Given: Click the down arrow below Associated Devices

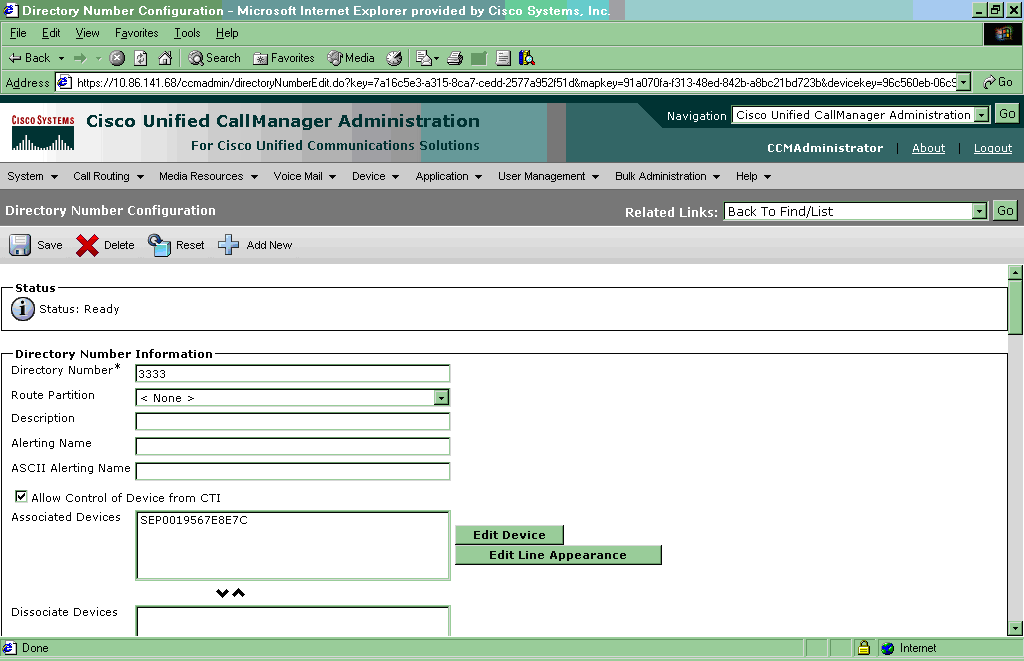Looking at the screenshot, I should pyautogui.click(x=223, y=593).
